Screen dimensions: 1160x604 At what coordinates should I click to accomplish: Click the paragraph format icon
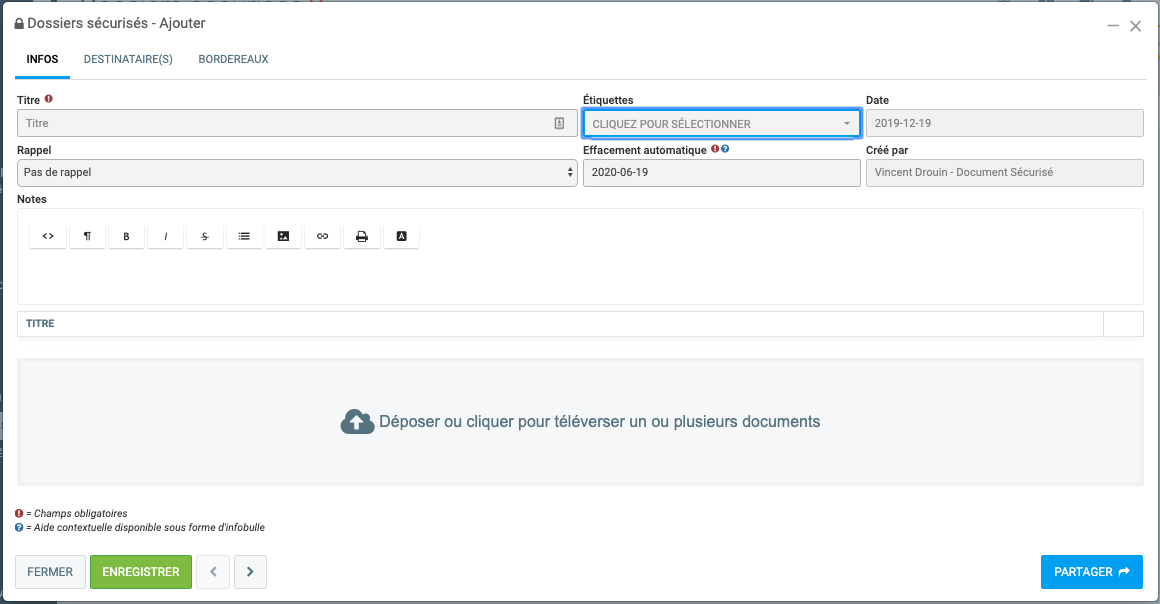(x=87, y=236)
